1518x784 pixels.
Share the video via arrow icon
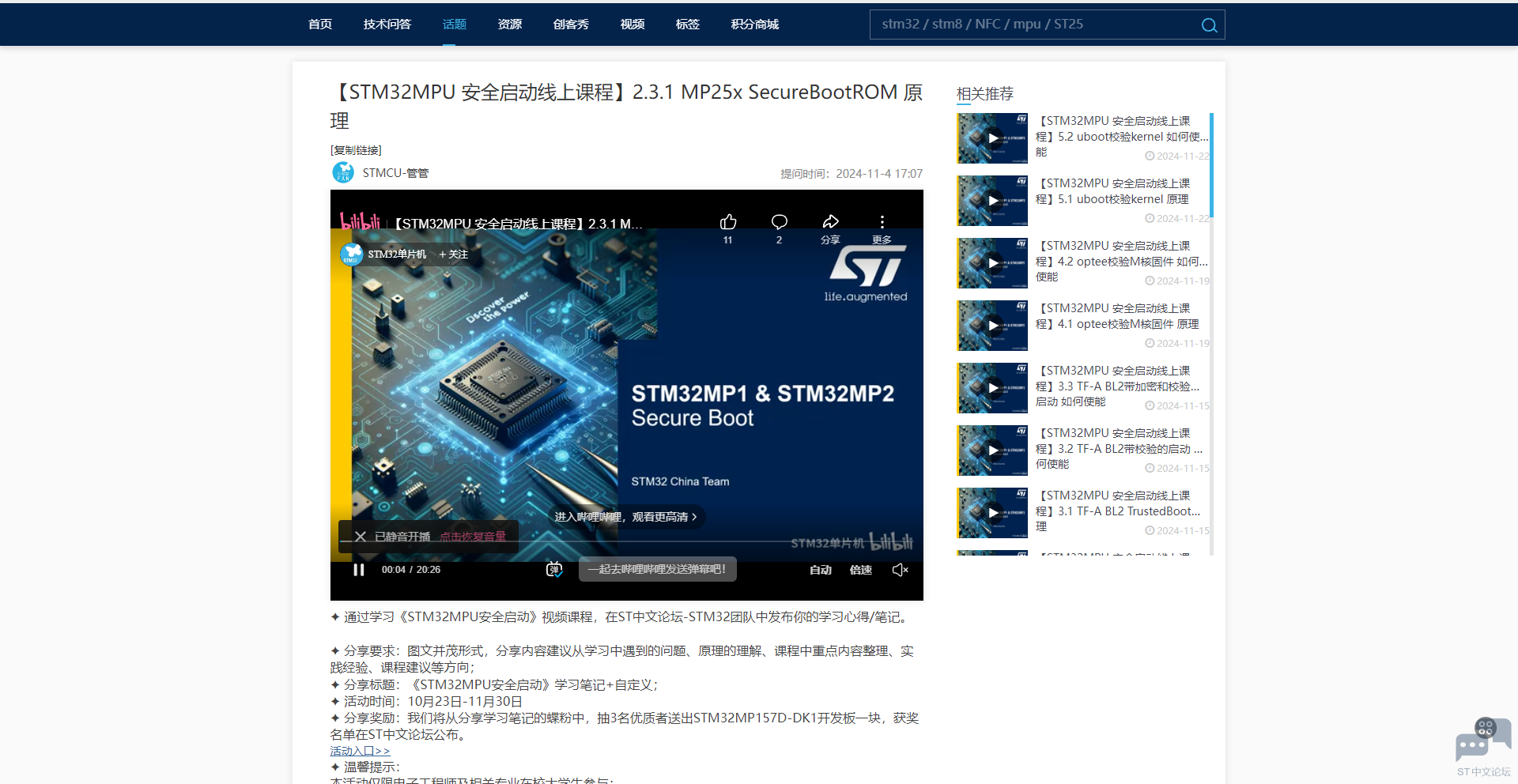coord(830,222)
